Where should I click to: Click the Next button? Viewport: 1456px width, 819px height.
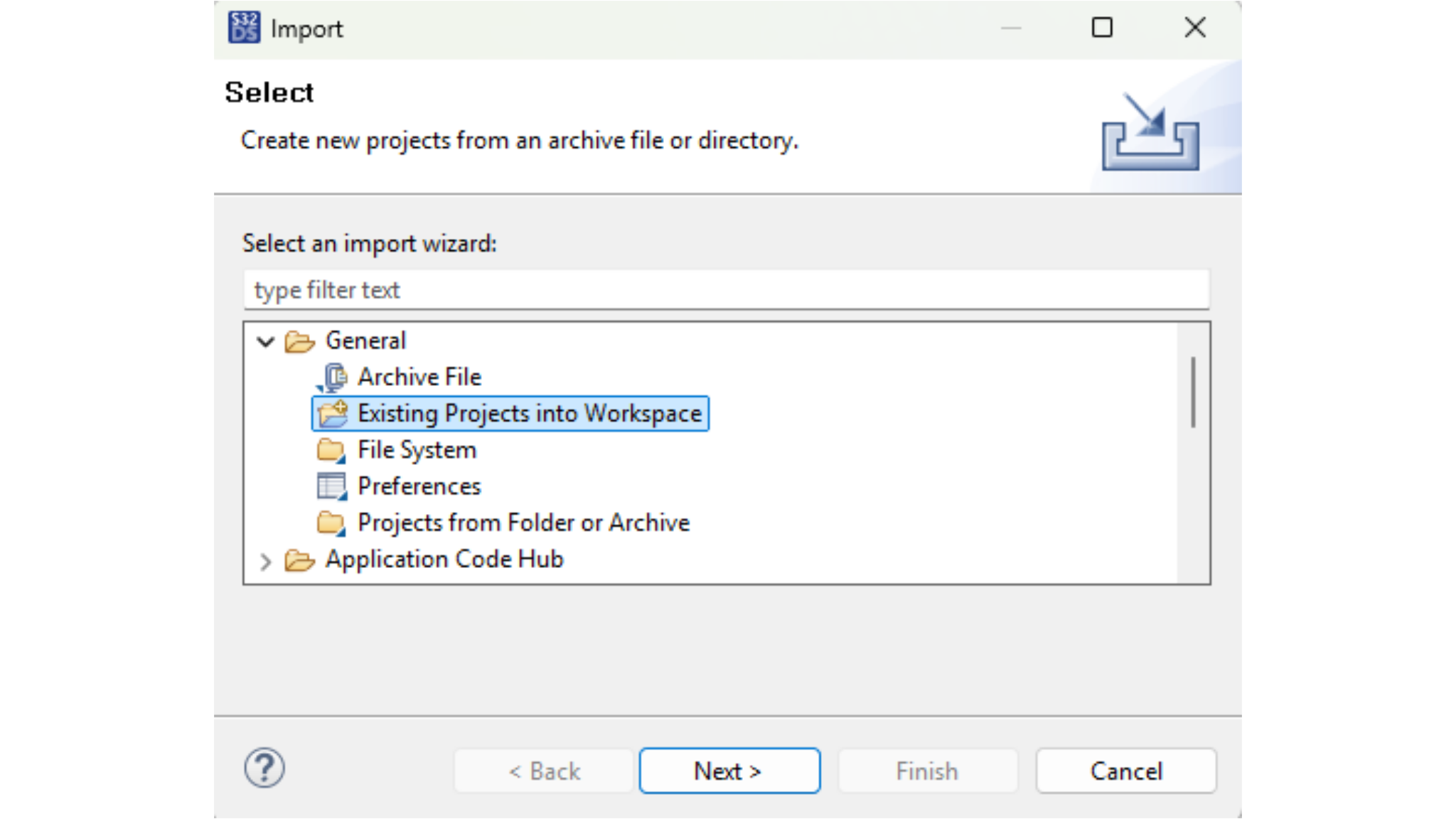click(729, 771)
